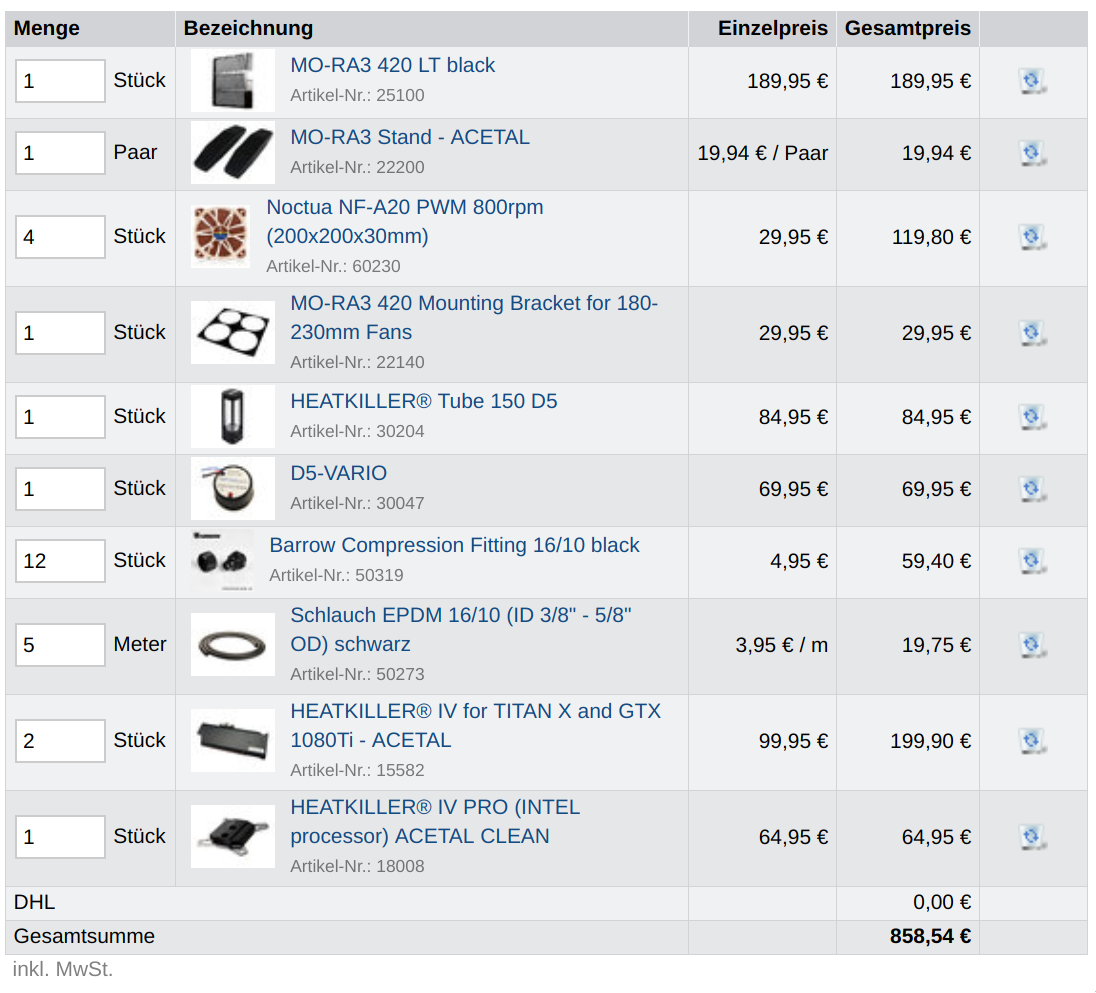Click quantity field showing 2 for TITAN X block

point(60,741)
